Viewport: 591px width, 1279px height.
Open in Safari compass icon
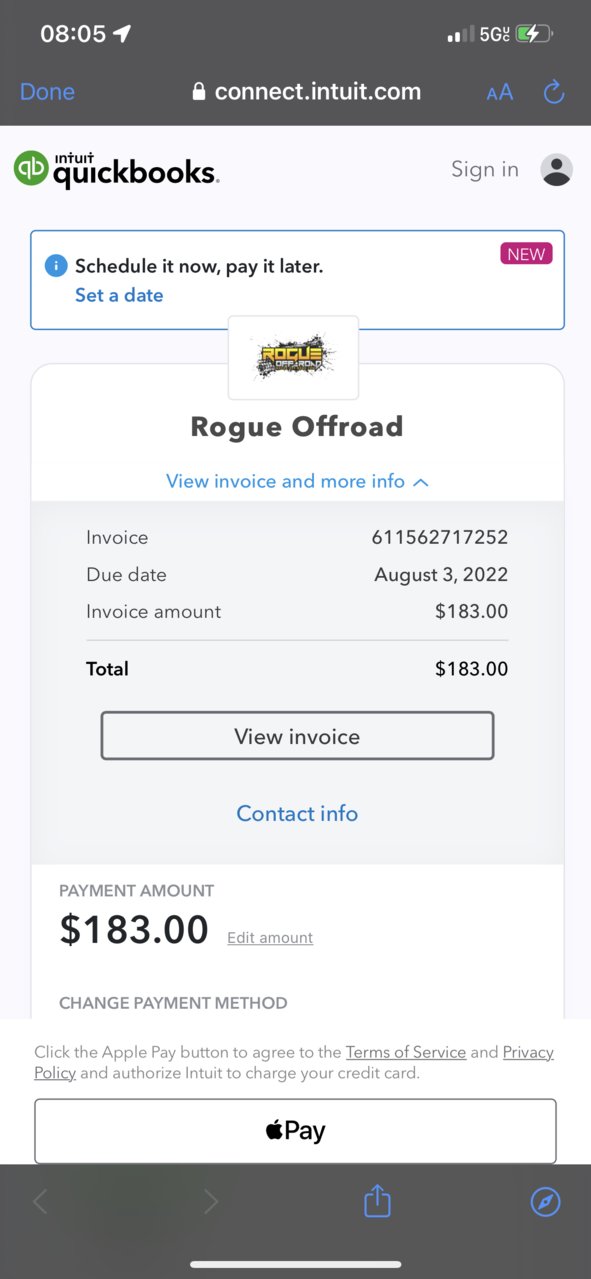[x=545, y=1202]
